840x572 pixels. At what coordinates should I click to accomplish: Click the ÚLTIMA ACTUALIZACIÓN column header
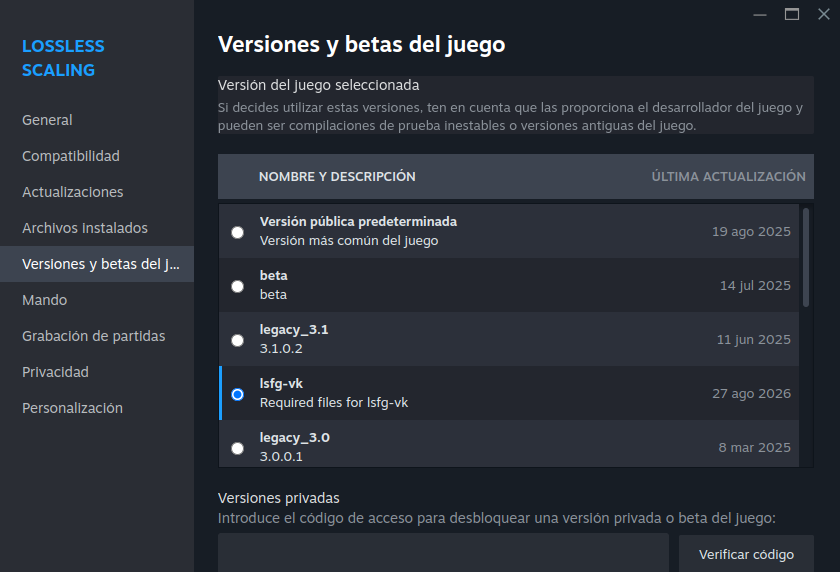(x=728, y=177)
